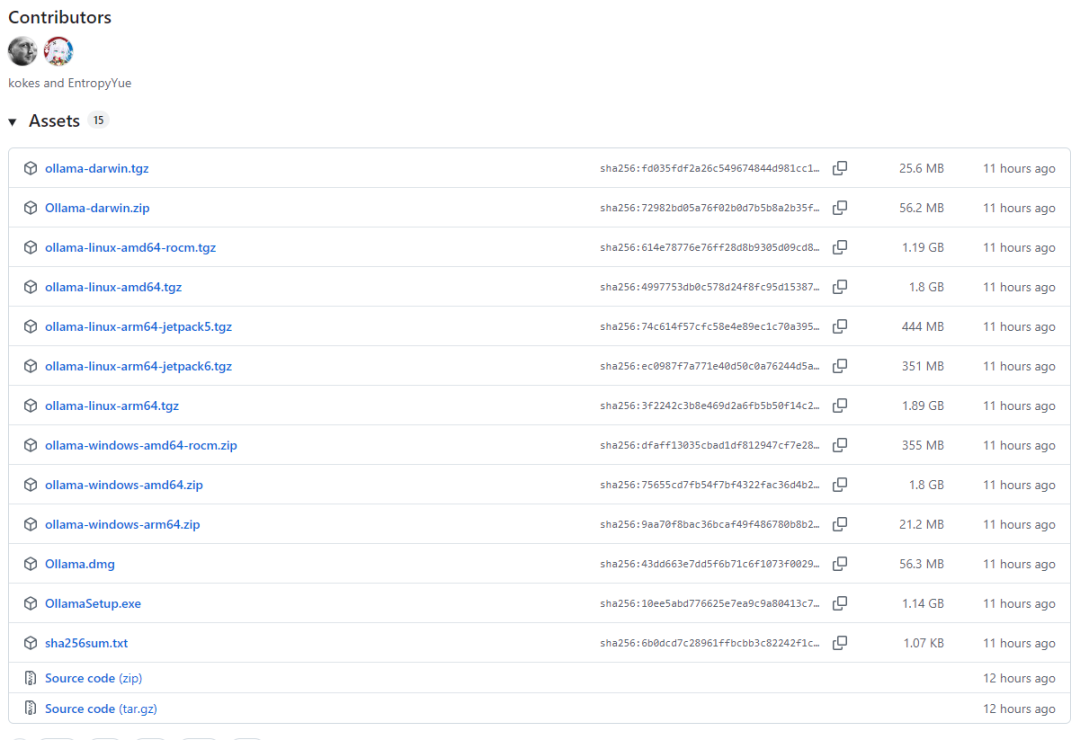Click the Assets count badge 15

pos(98,120)
